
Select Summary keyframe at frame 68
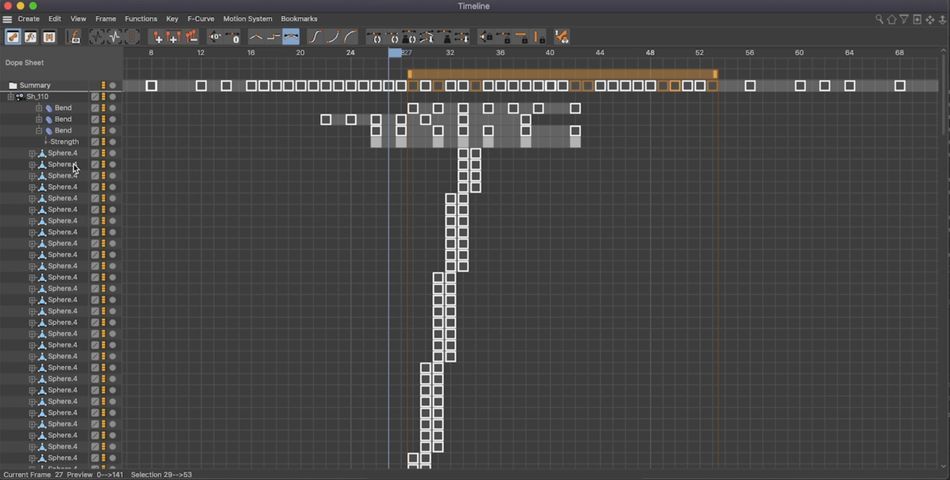click(900, 85)
